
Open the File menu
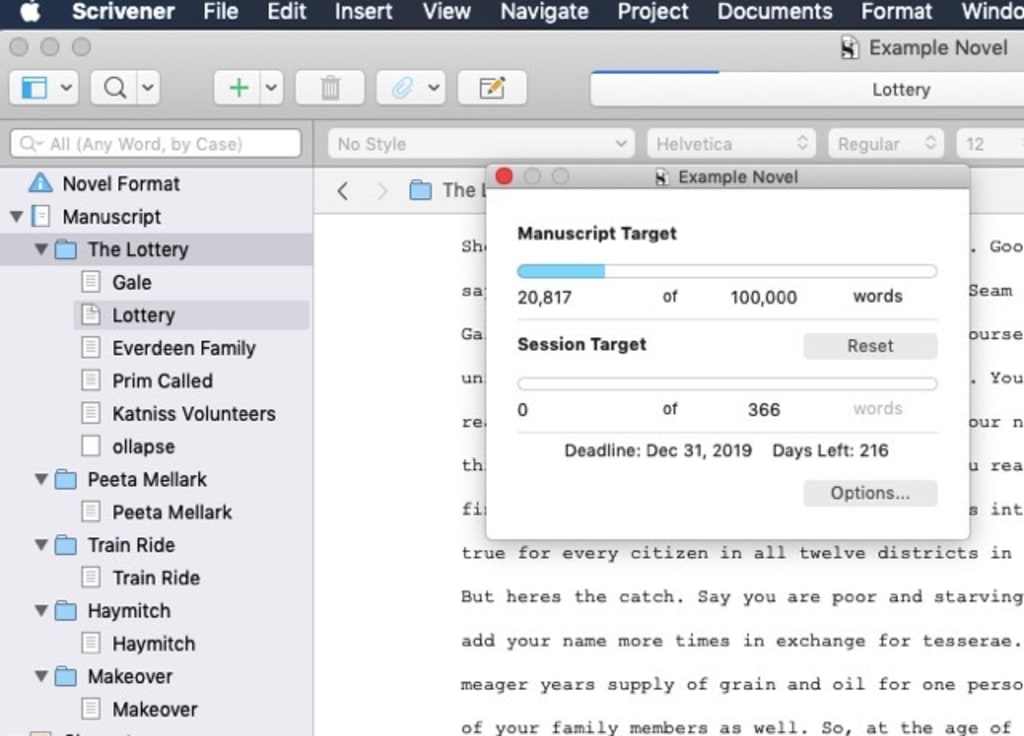pos(221,12)
